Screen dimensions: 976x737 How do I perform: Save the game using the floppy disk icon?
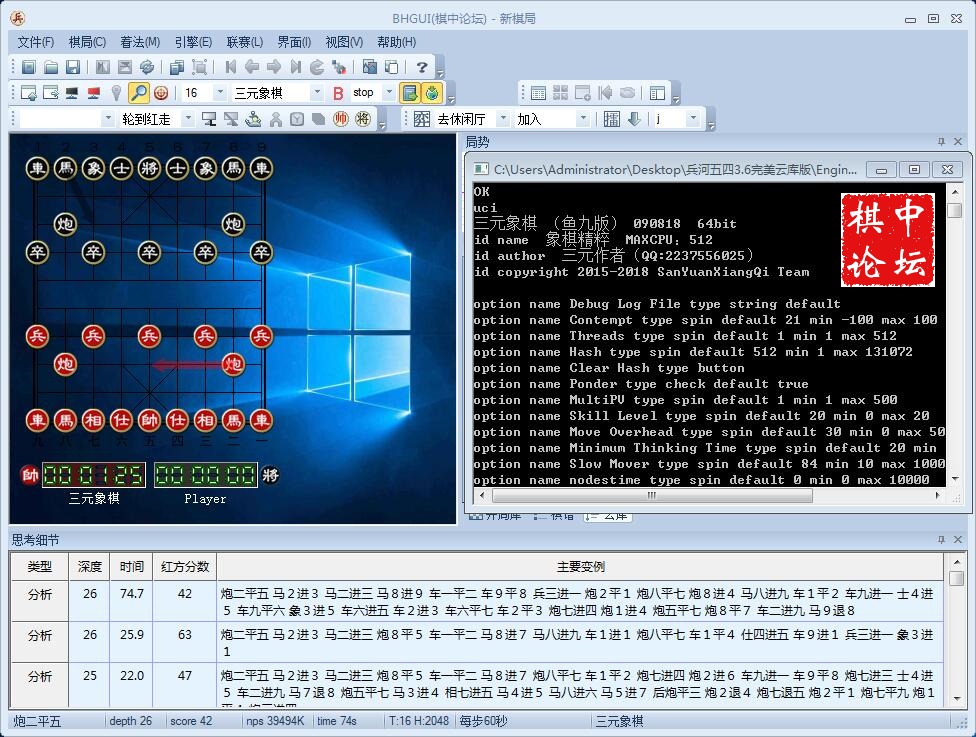pos(73,67)
